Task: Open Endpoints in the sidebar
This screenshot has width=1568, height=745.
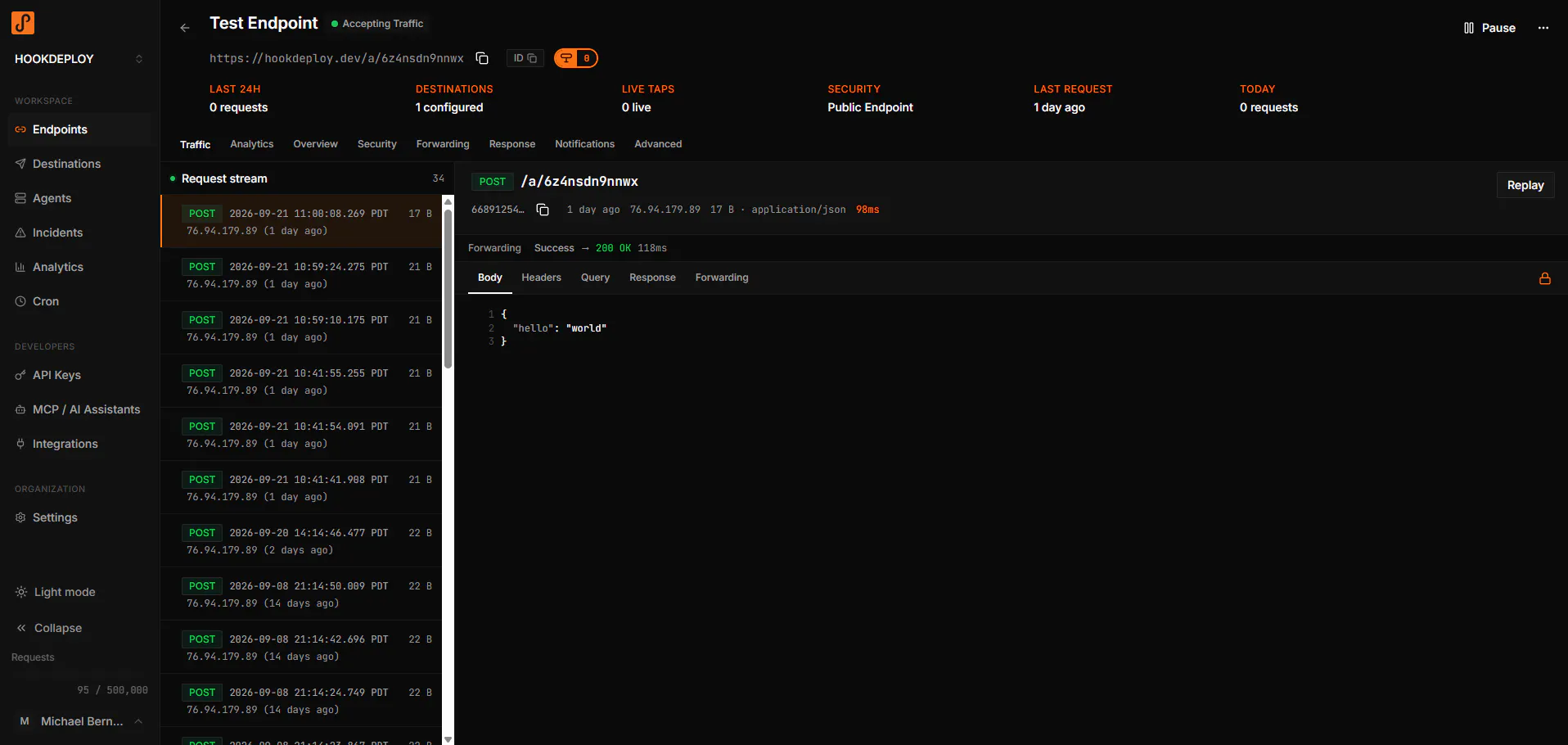Action: click(79, 129)
